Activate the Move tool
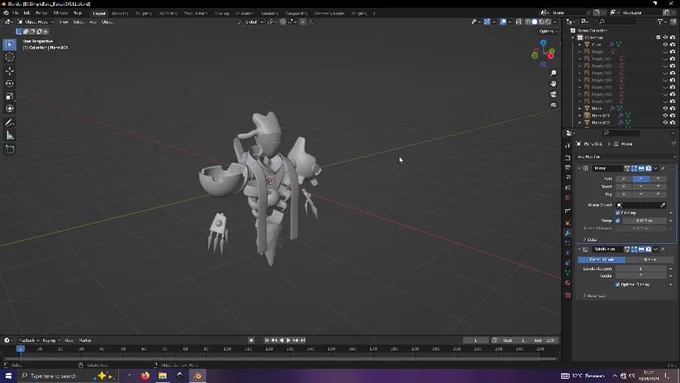The image size is (680, 383). (10, 71)
